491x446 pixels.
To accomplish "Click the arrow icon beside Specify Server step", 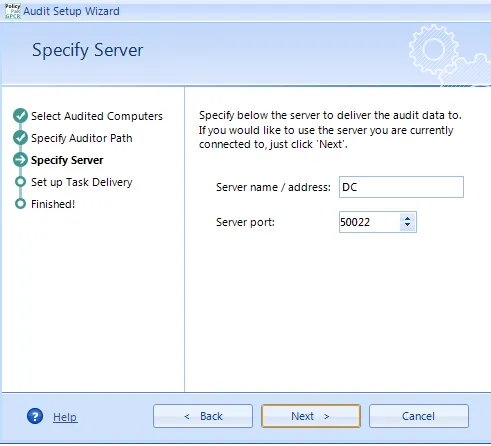I will click(20, 160).
